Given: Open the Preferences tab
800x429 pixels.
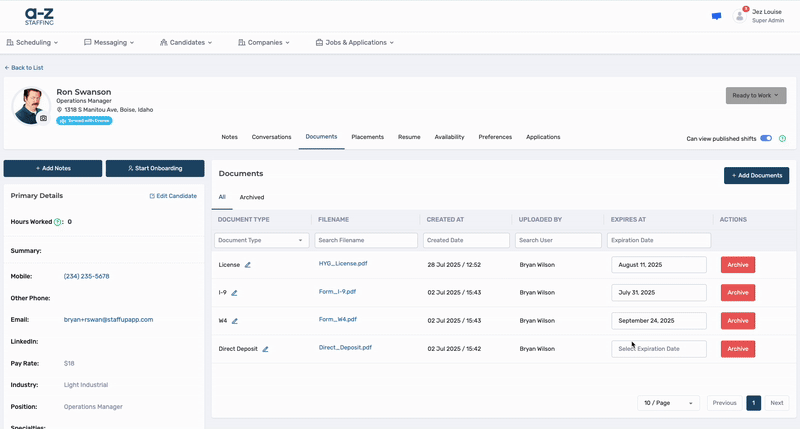Looking at the screenshot, I should (x=495, y=137).
